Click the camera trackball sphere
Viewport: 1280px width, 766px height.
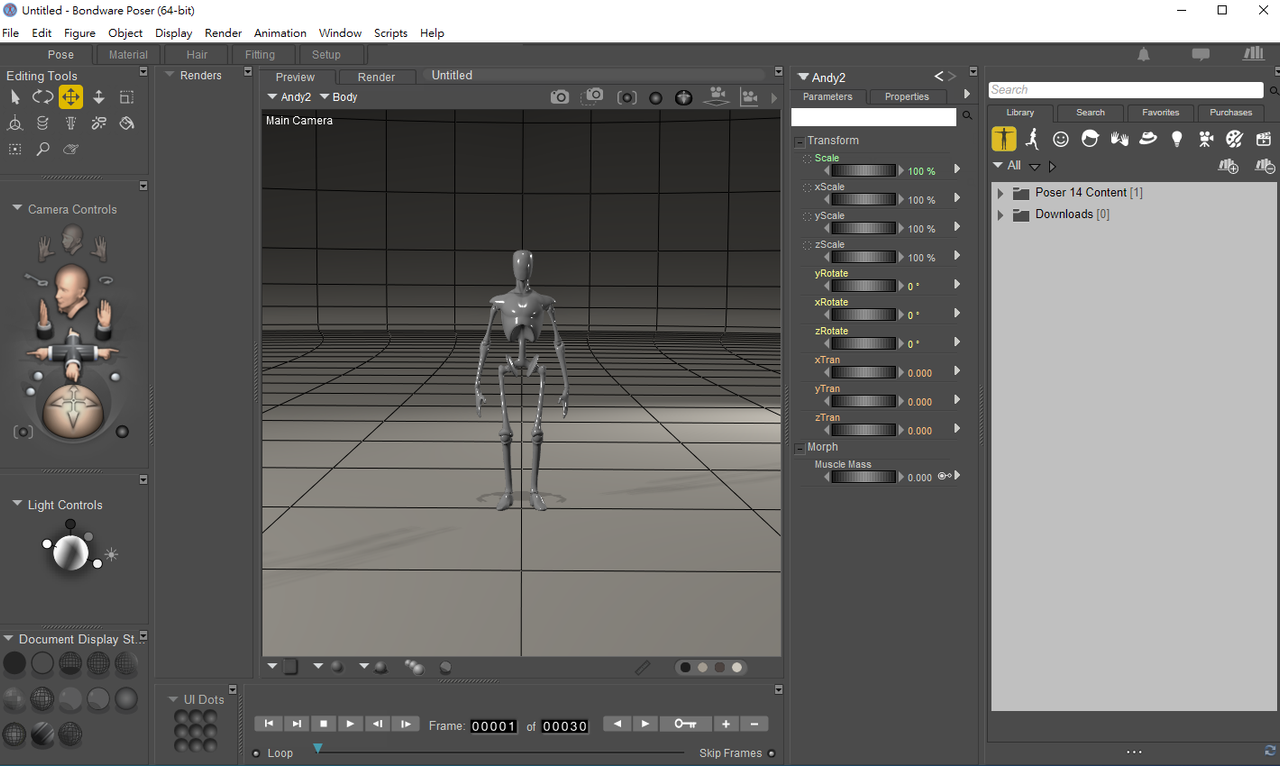pyautogui.click(x=71, y=410)
